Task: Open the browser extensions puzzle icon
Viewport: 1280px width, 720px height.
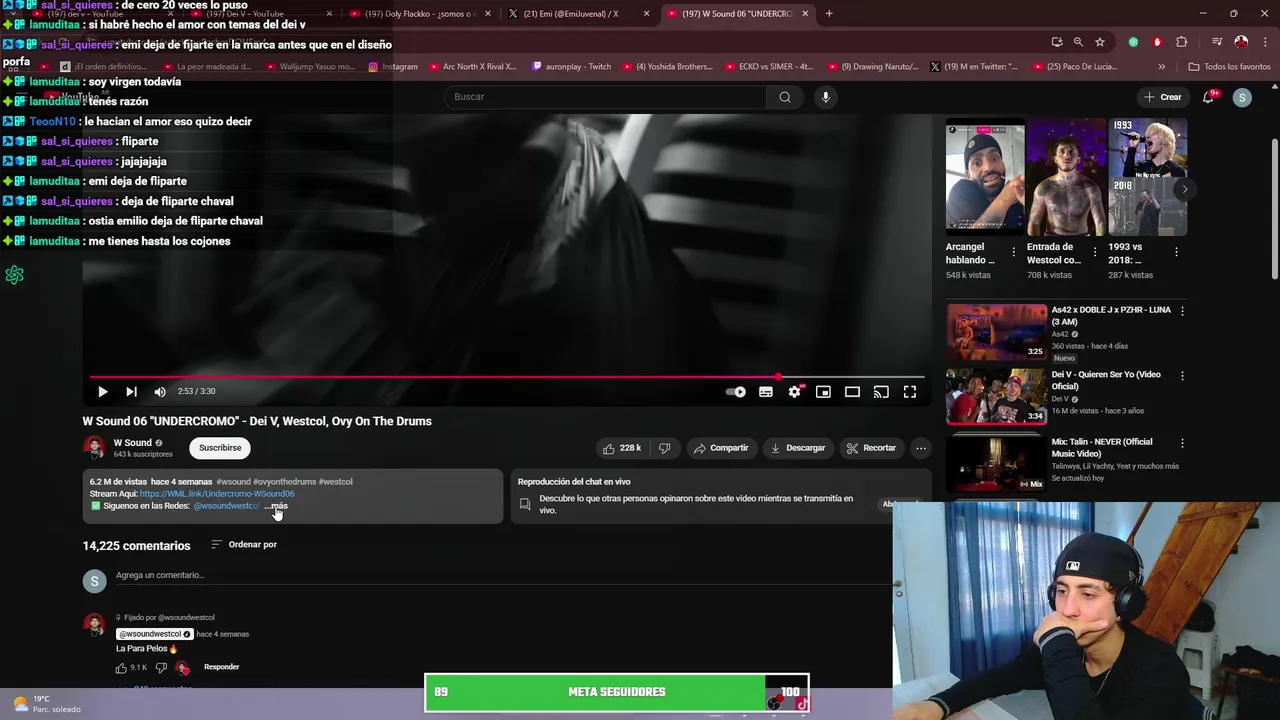Action: pos(1182,42)
